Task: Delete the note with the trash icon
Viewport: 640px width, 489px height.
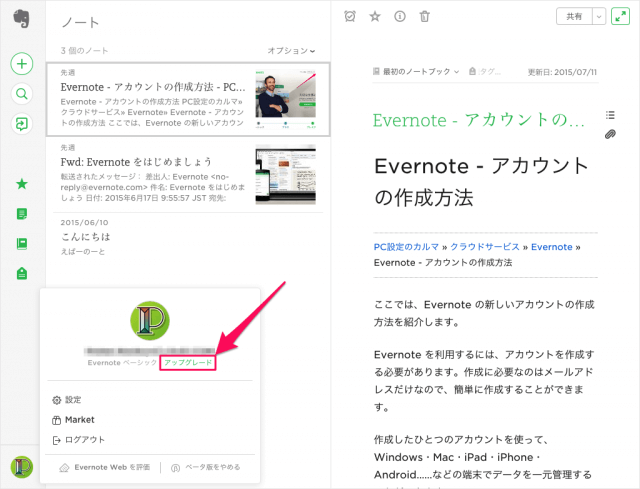Action: click(x=425, y=16)
